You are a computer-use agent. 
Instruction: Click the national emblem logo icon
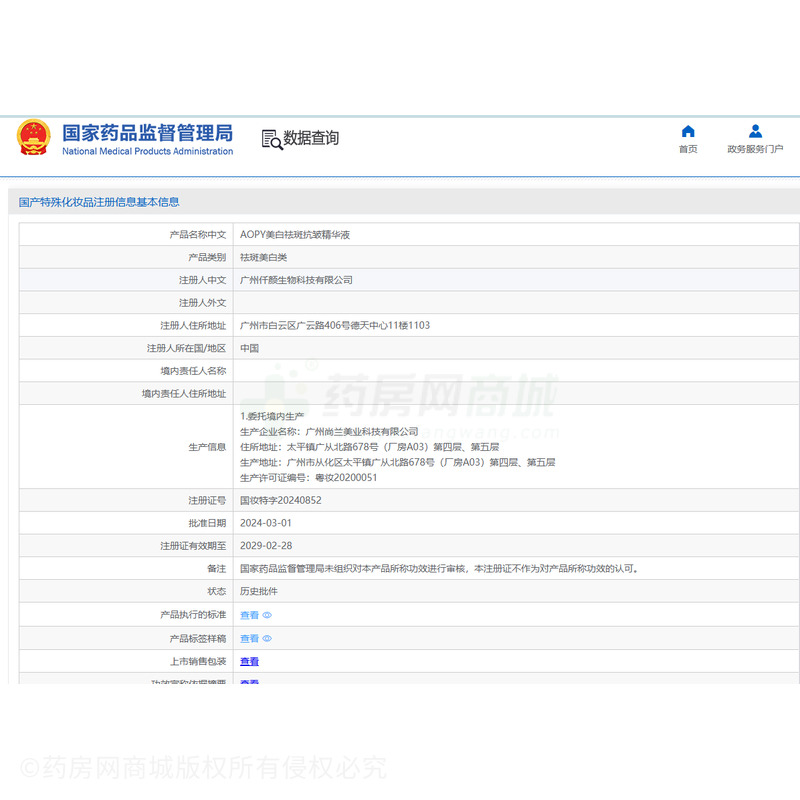click(33, 134)
